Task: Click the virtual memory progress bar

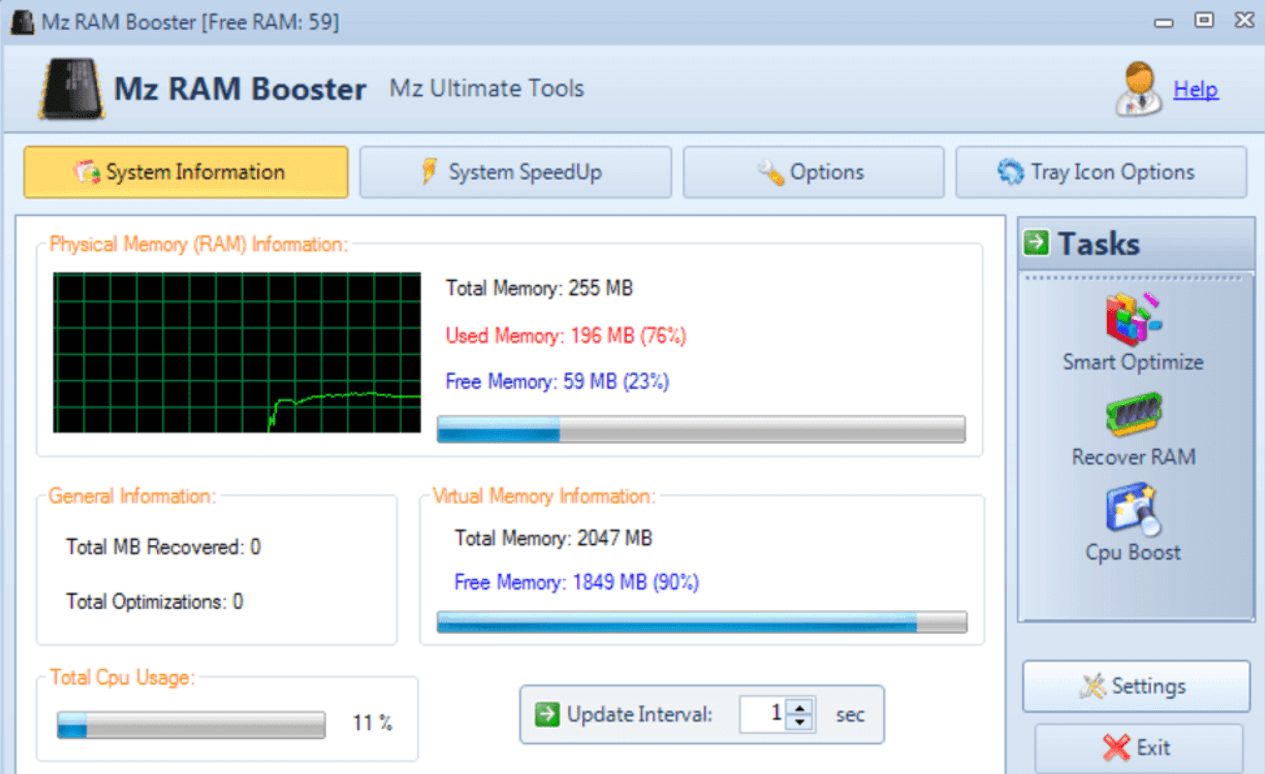Action: (702, 622)
